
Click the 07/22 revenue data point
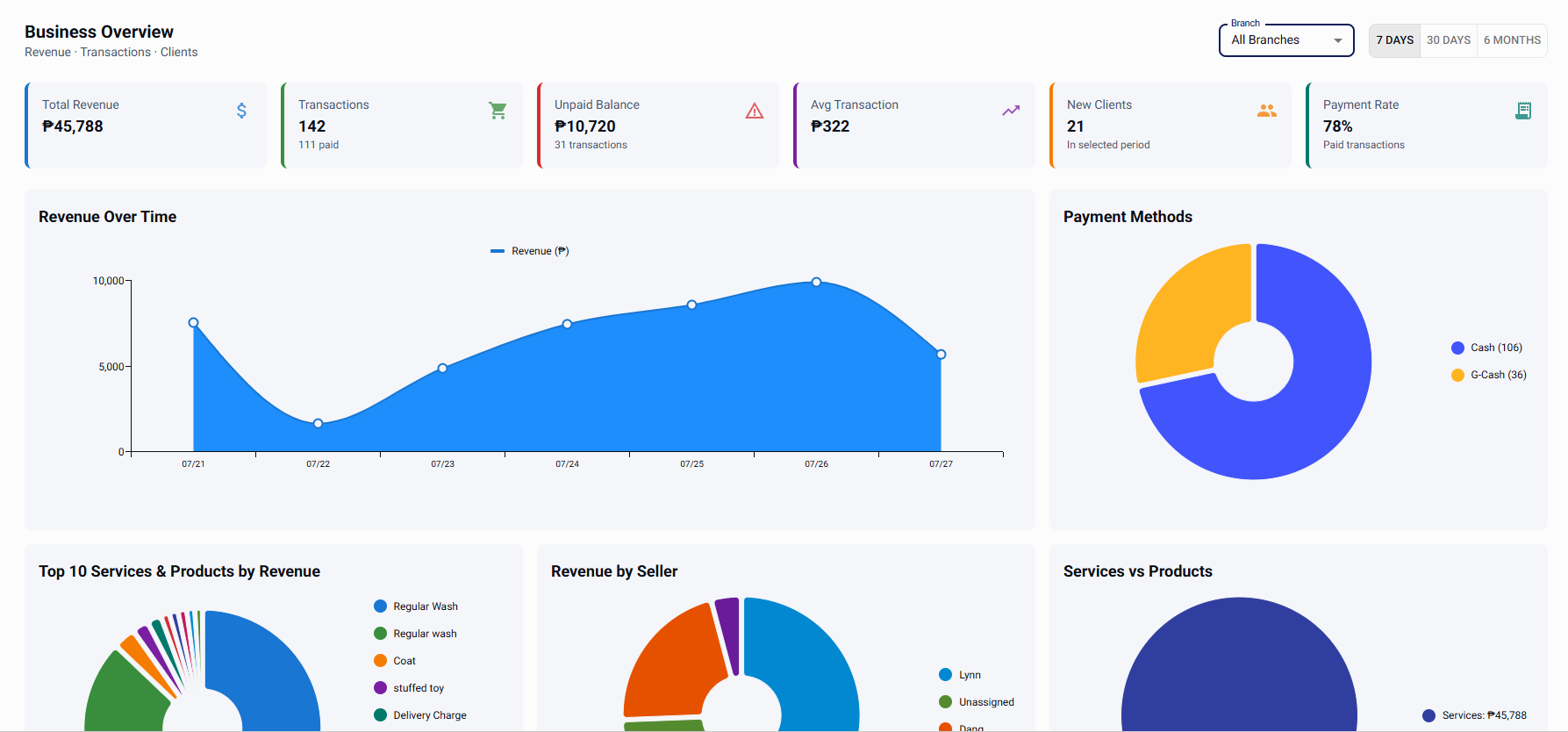tap(319, 423)
